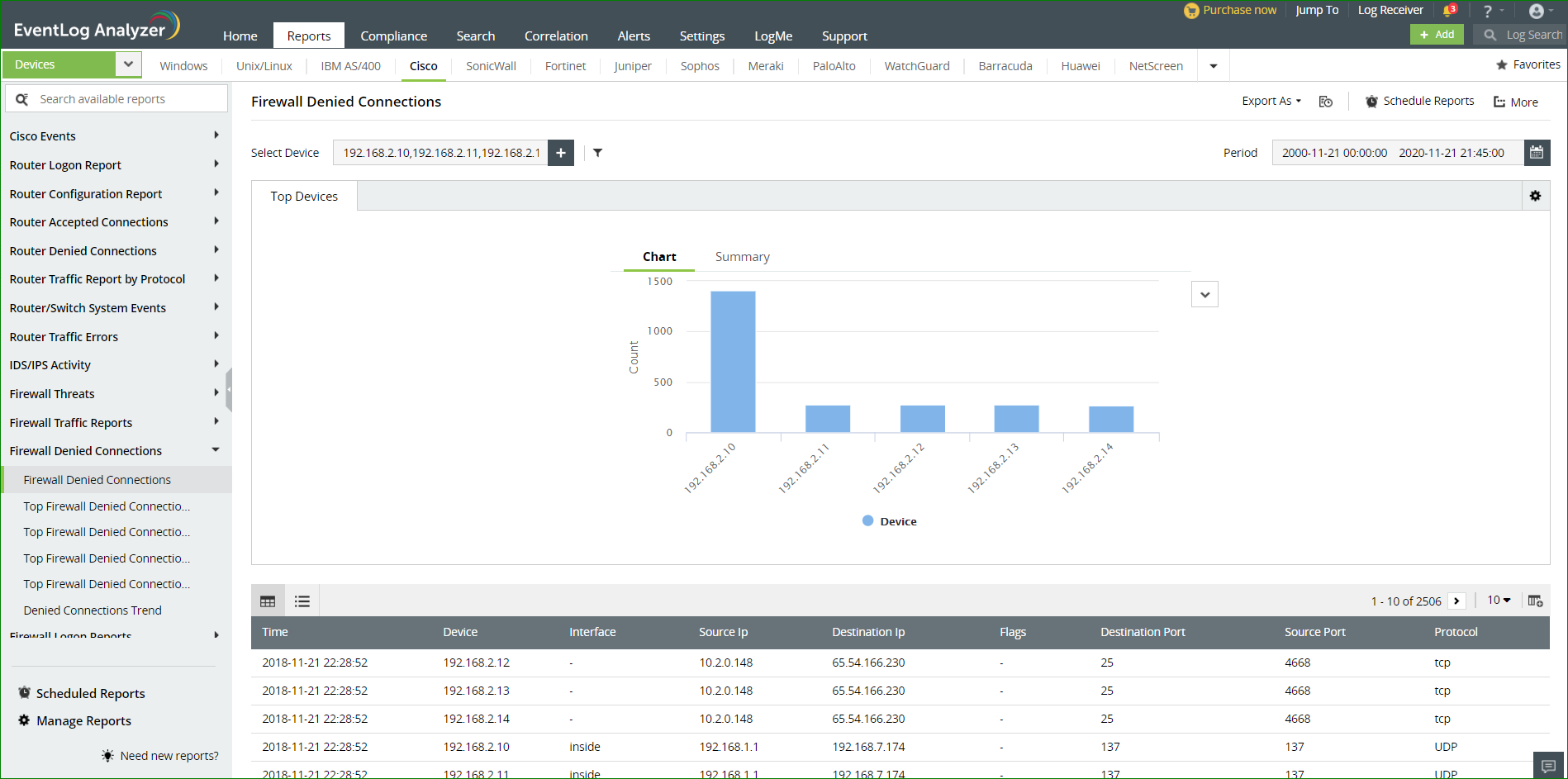This screenshot has height=779, width=1568.
Task: Sort by the Time column header
Action: point(275,632)
